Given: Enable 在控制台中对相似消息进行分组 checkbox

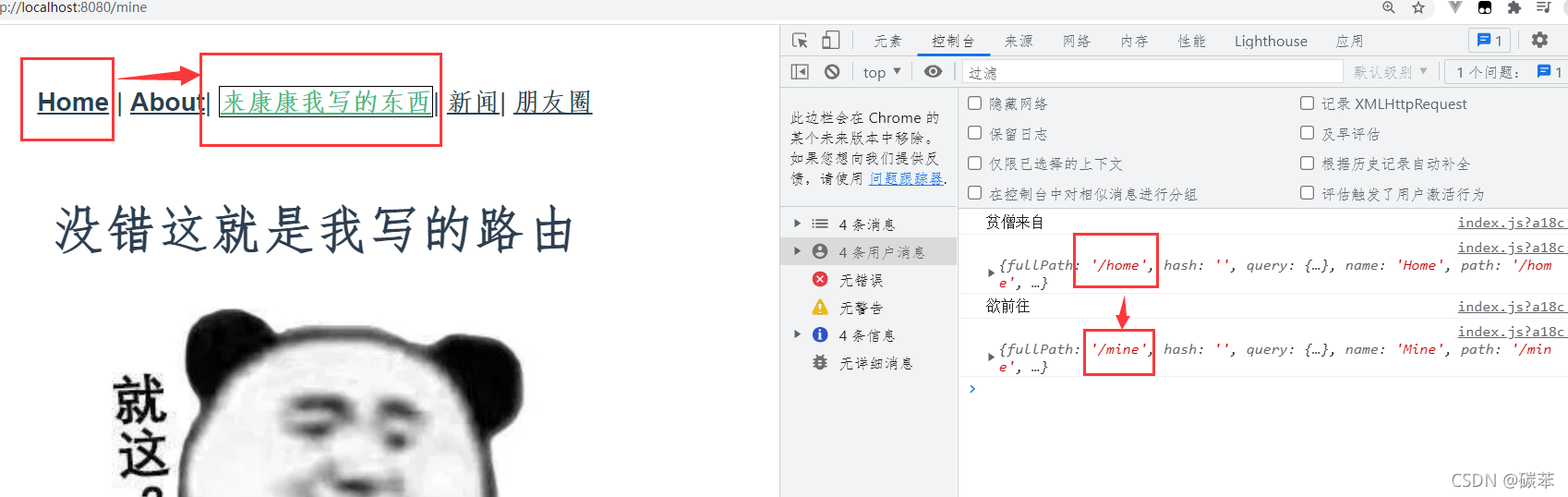Looking at the screenshot, I should coord(974,193).
